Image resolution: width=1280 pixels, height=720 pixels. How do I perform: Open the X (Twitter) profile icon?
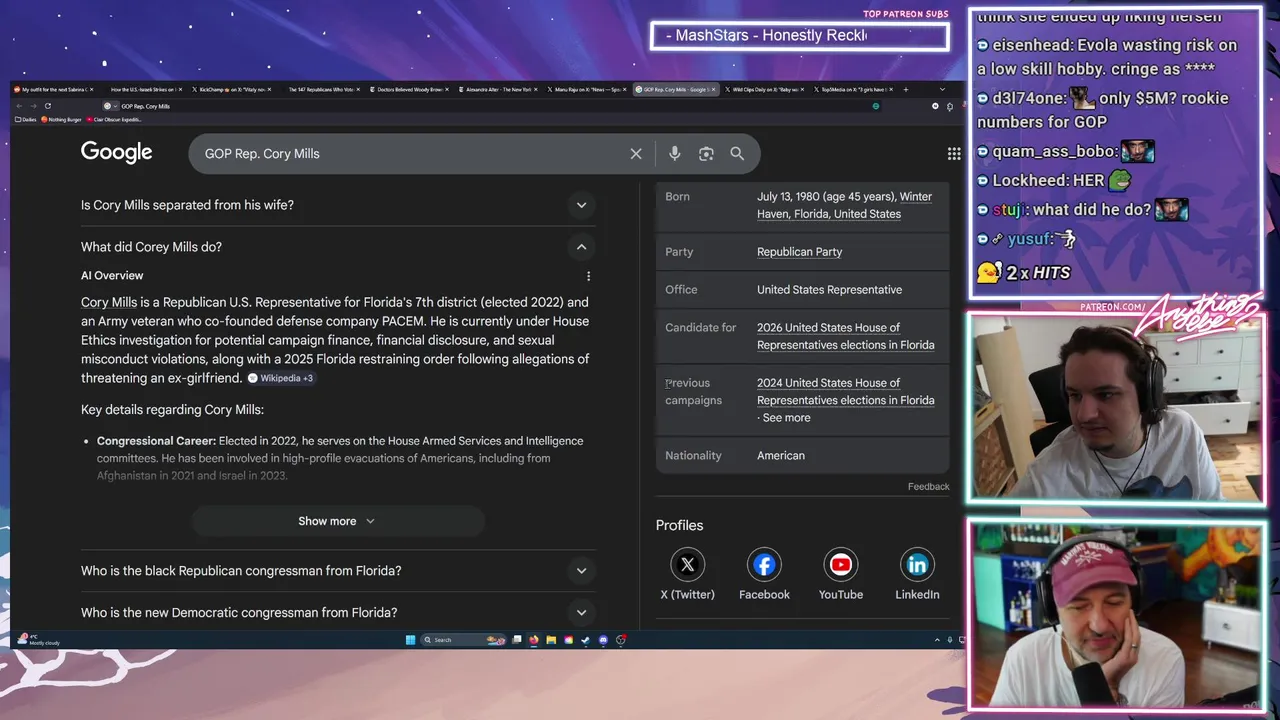pos(687,565)
